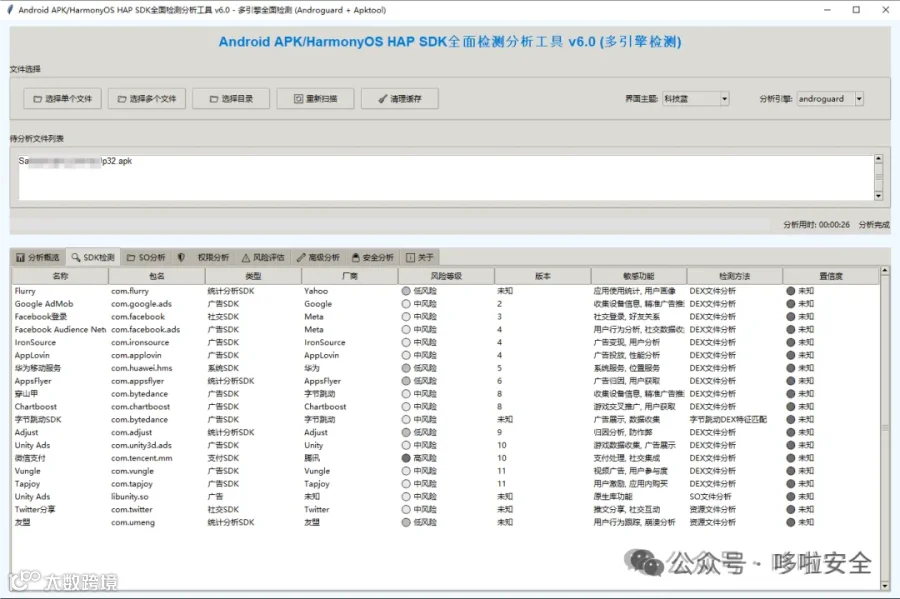
Task: Click the shield icon on 权限分析 tab
Action: click(181, 258)
